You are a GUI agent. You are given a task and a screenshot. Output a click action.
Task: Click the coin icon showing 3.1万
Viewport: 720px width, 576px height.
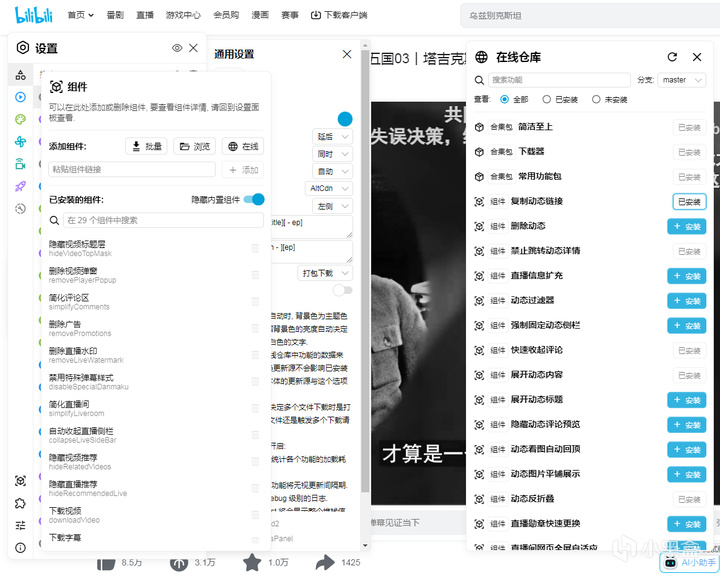pyautogui.click(x=179, y=563)
